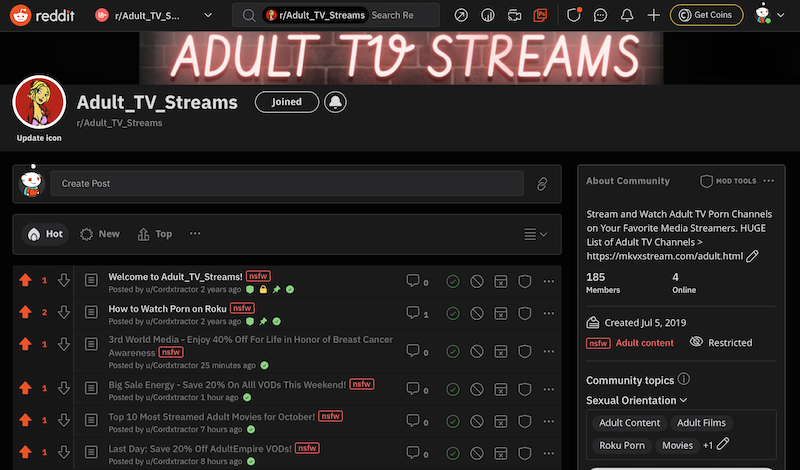Edit the community description pencil icon

tap(752, 256)
